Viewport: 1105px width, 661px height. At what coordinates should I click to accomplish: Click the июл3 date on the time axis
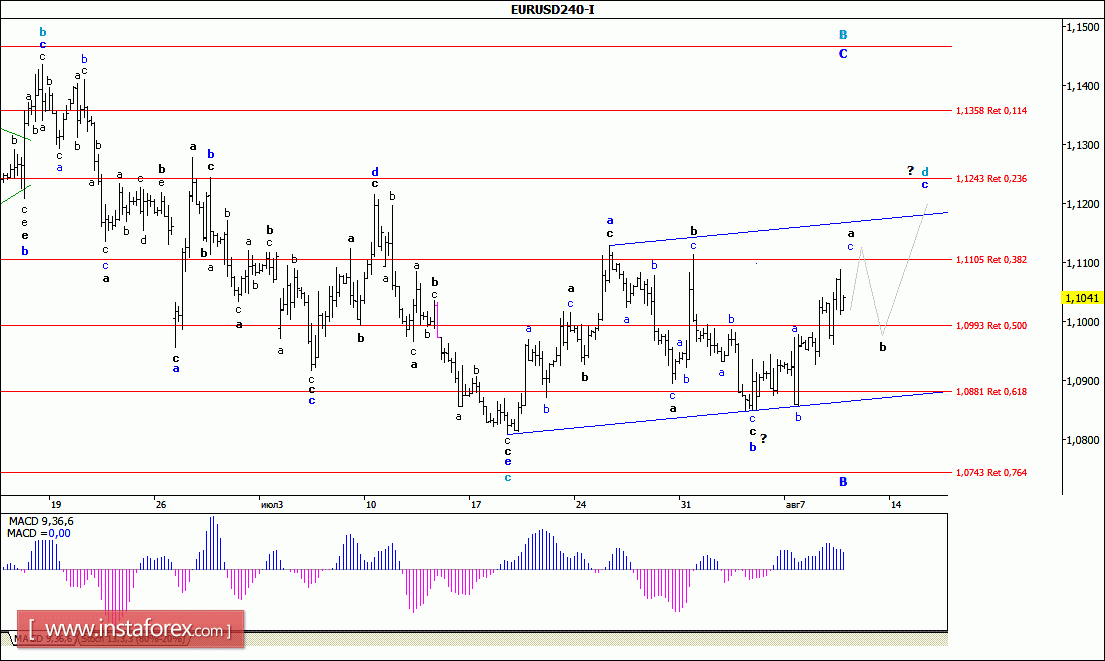(270, 505)
